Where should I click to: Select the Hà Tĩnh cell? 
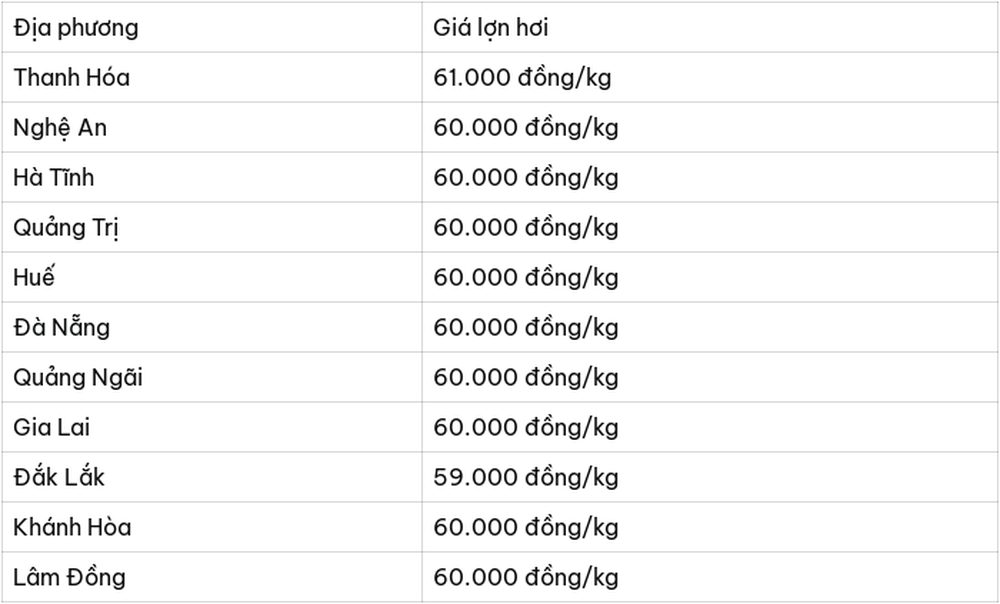coord(212,177)
